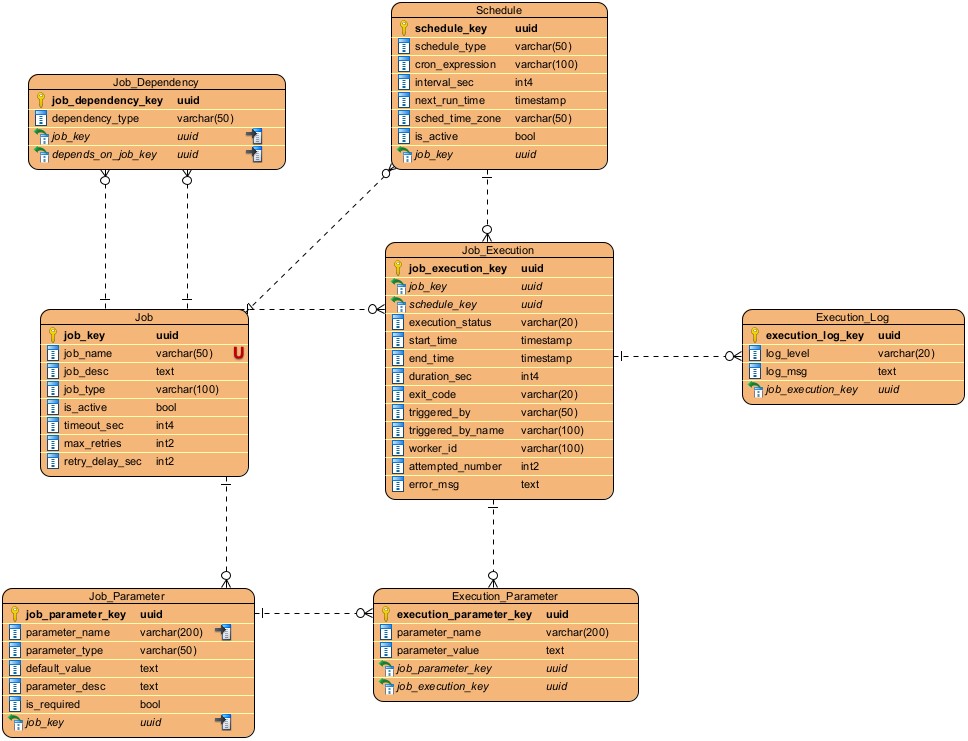968x741 pixels.
Task: Click the execution_status column name
Action: click(450, 323)
